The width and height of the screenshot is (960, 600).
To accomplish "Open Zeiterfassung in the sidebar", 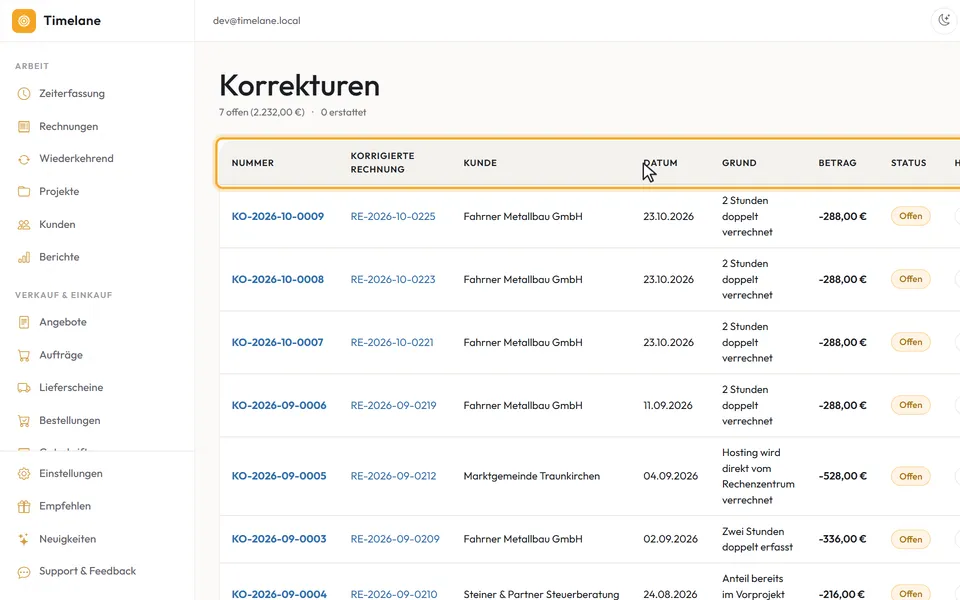I will coord(72,94).
